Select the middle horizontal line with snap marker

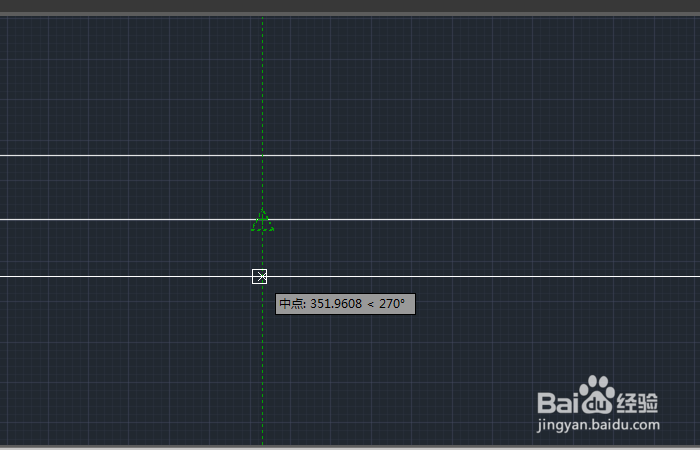(350, 219)
